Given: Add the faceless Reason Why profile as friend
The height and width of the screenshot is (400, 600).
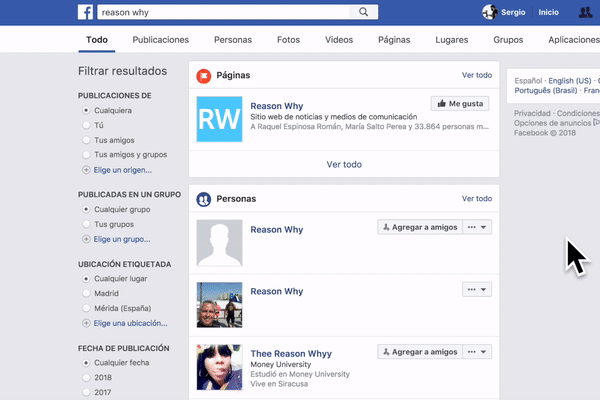Looking at the screenshot, I should [420, 227].
